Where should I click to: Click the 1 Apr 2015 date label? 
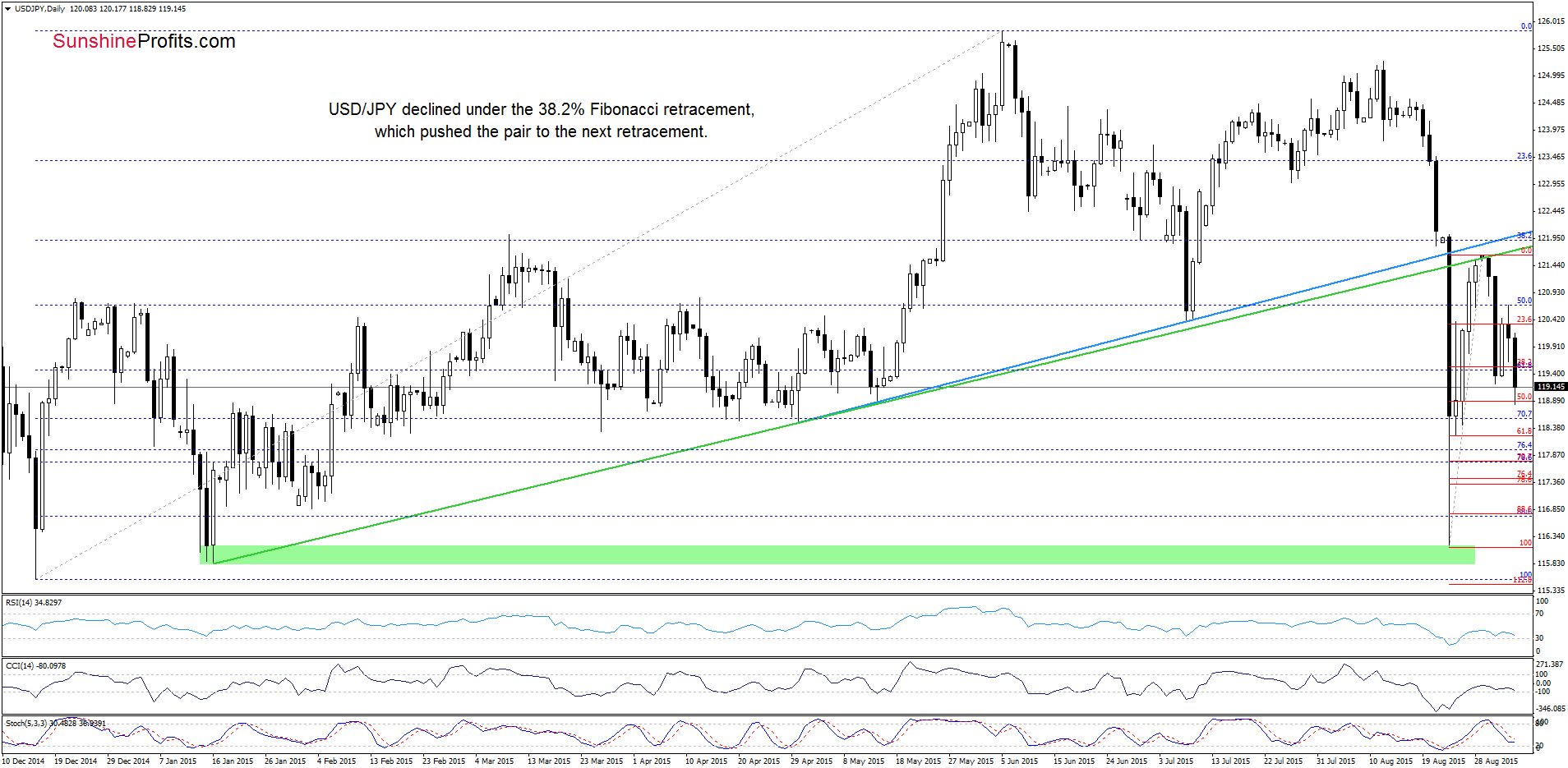(x=652, y=761)
